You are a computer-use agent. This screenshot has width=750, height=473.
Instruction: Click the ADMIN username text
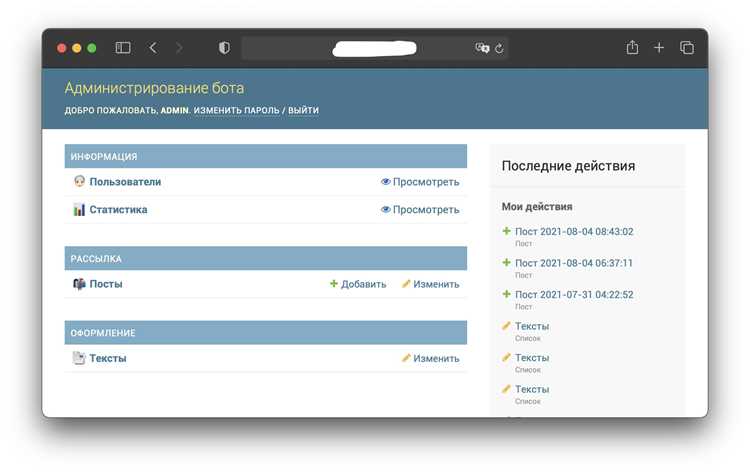coord(175,110)
